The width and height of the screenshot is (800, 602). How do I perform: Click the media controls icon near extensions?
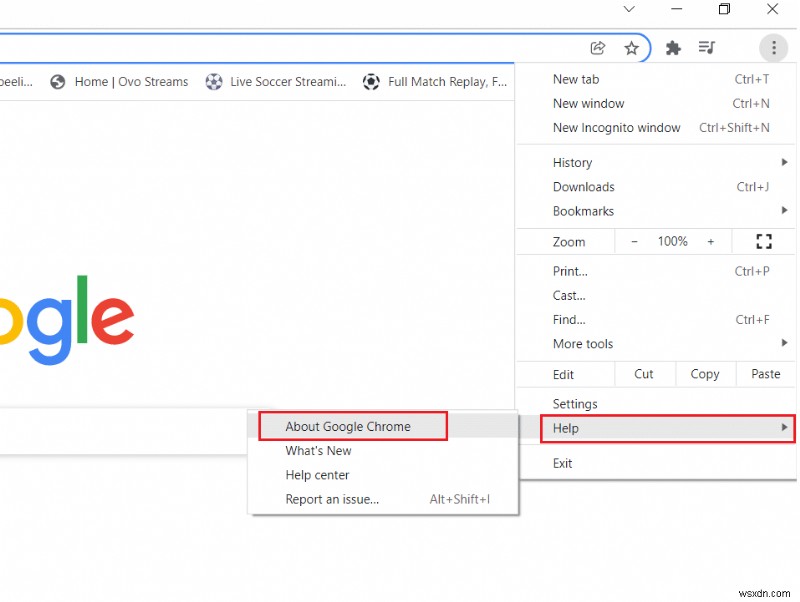pos(707,47)
